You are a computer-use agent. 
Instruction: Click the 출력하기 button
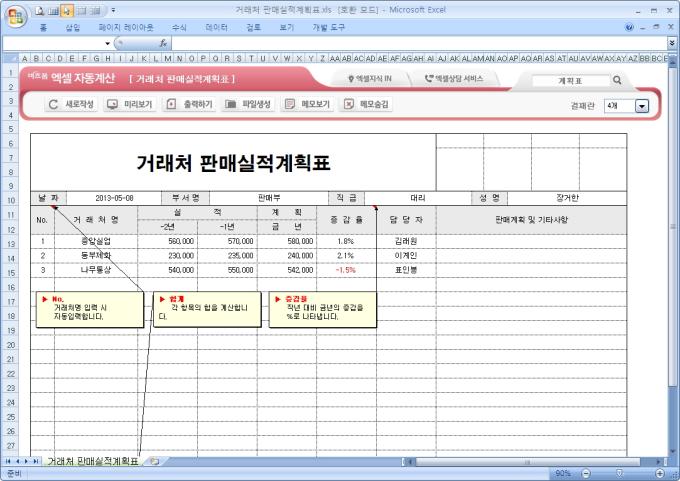189,104
